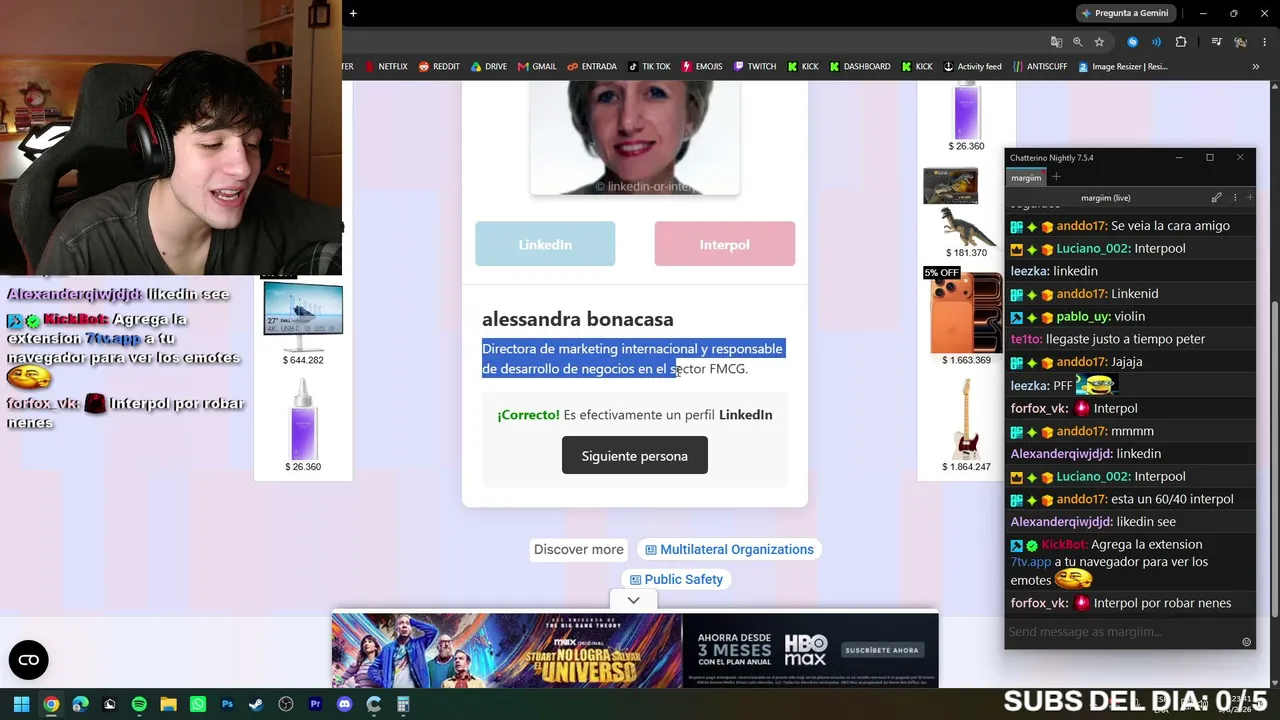Expand the hidden bookmarks overflow chevron

[1255, 67]
